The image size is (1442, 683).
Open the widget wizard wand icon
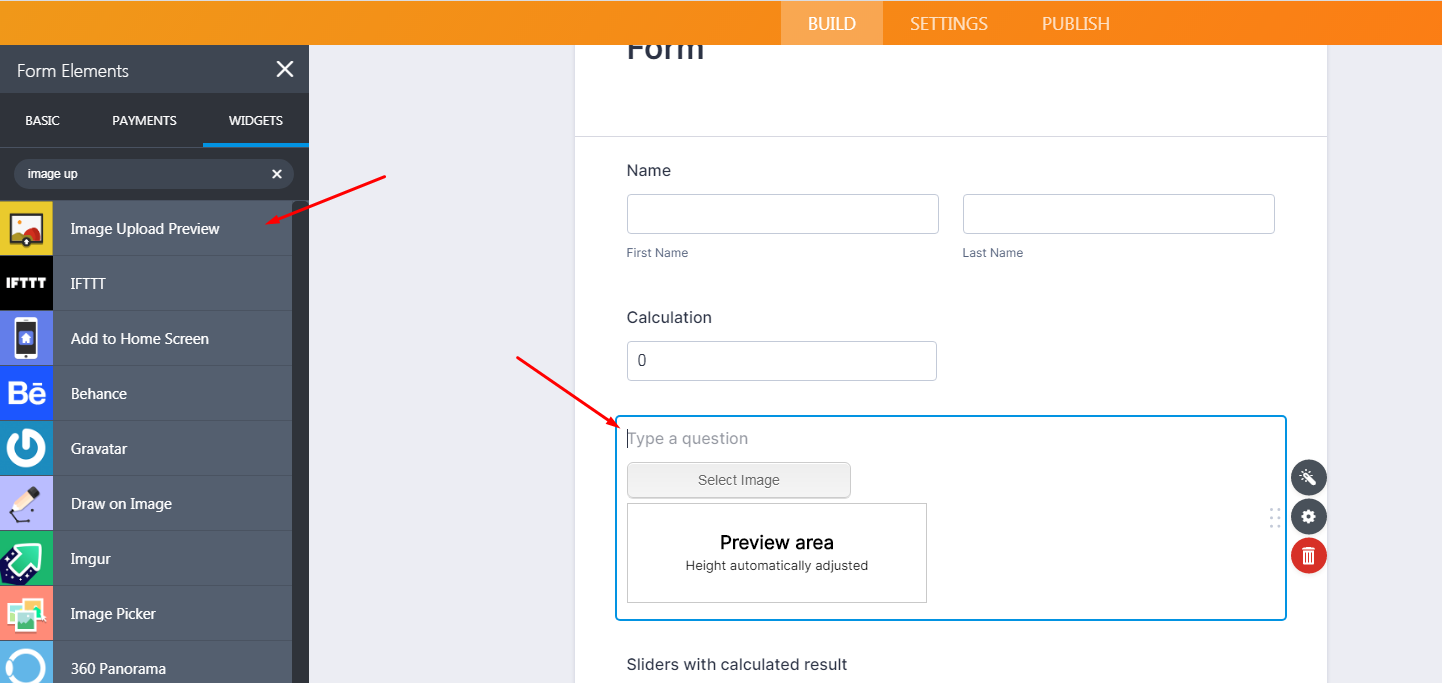click(x=1308, y=477)
